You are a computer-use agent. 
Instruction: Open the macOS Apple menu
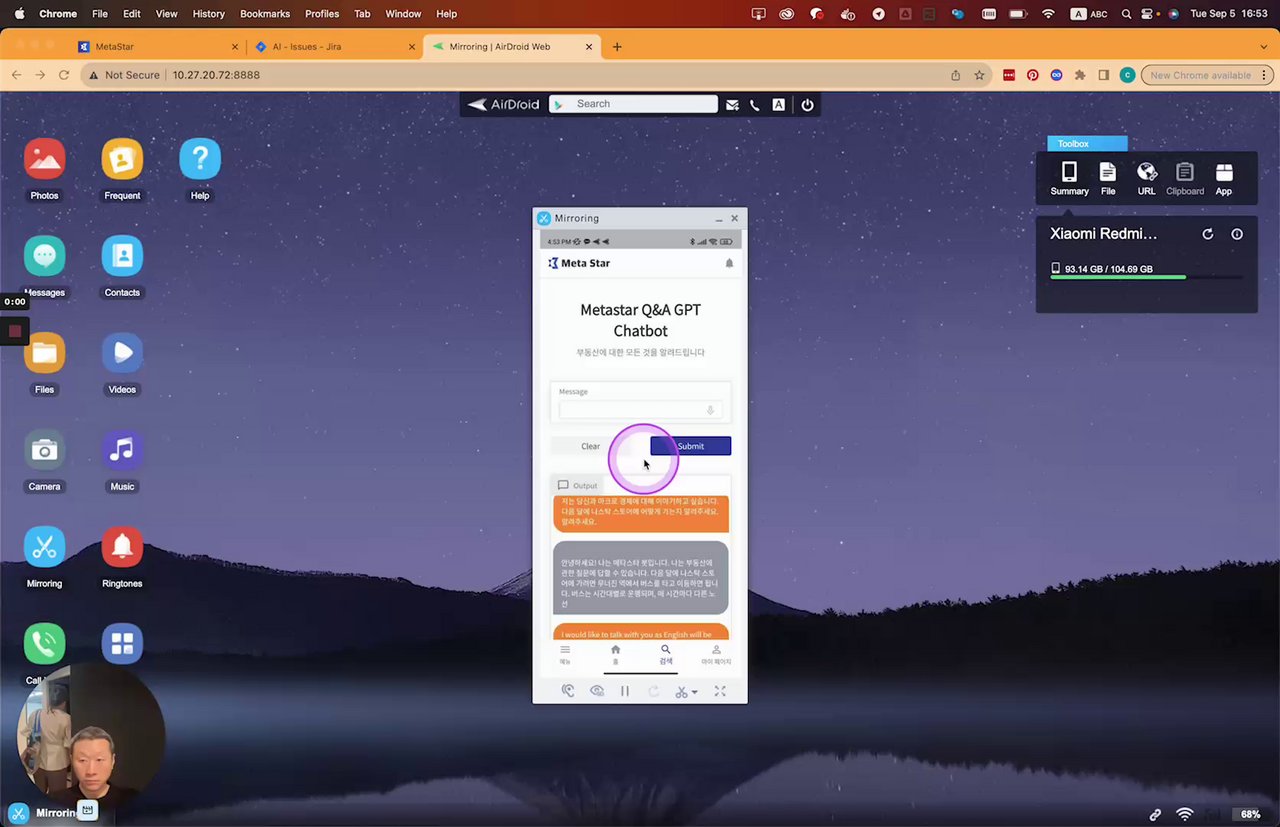(x=19, y=14)
